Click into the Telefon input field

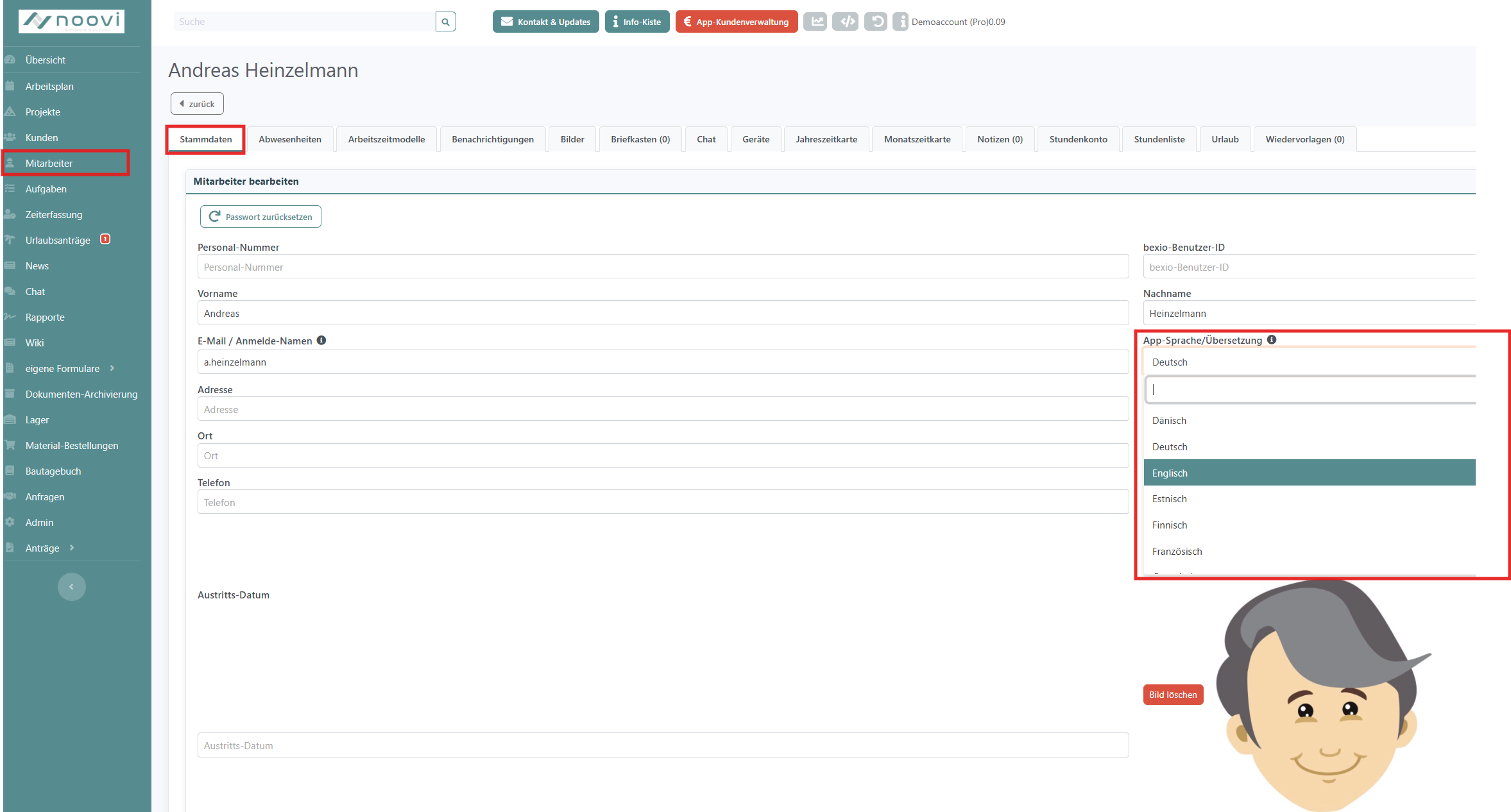[663, 502]
